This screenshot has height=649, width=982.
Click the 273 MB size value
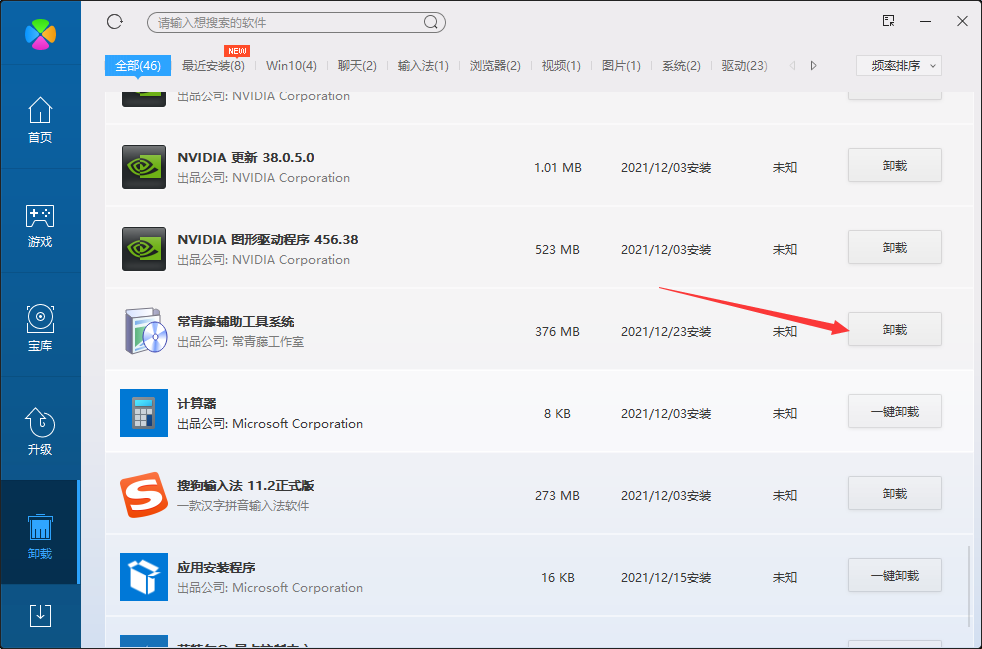click(557, 496)
